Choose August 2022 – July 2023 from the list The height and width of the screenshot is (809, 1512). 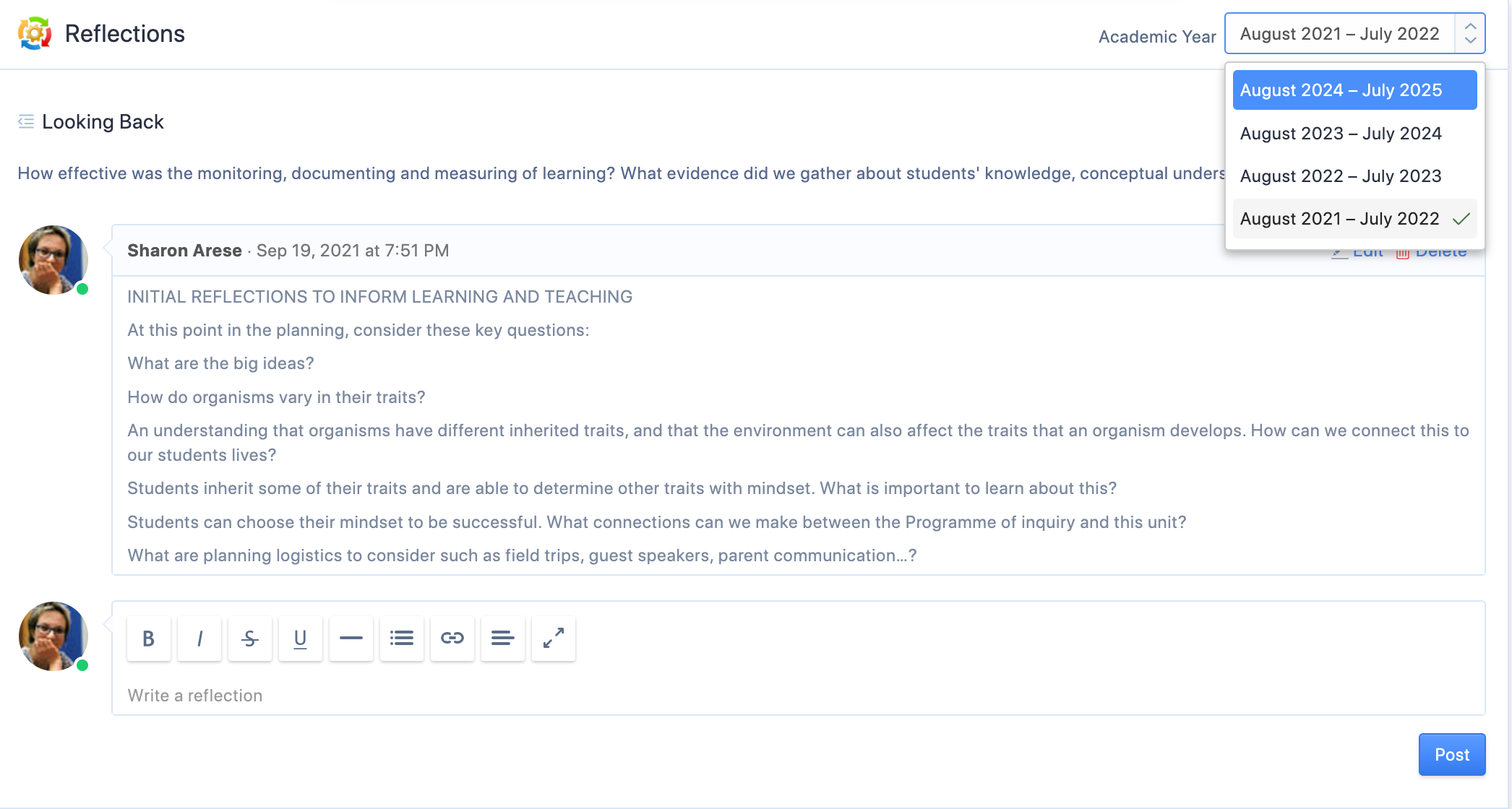(x=1340, y=176)
